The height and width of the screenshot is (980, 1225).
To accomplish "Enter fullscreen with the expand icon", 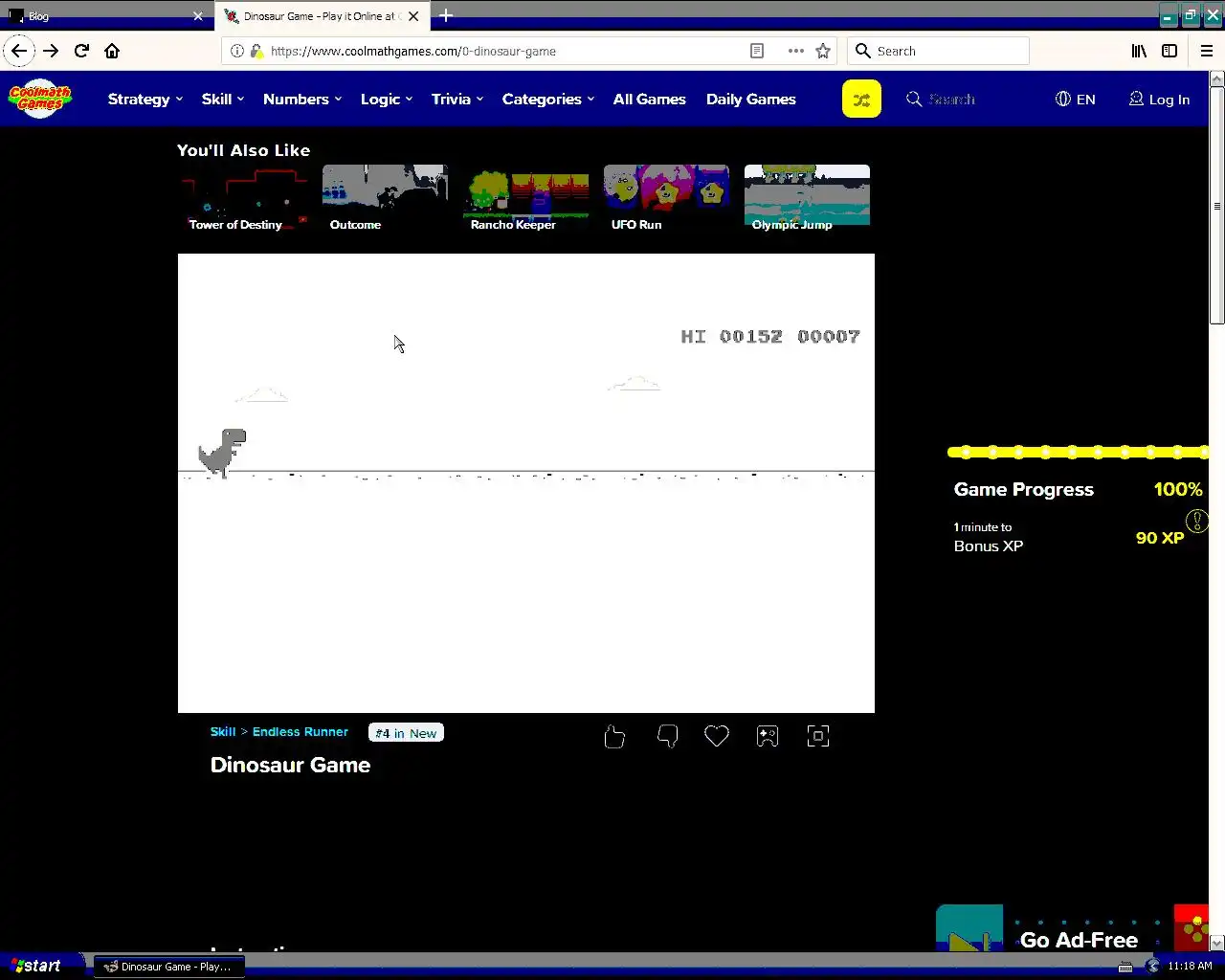I will click(x=818, y=735).
